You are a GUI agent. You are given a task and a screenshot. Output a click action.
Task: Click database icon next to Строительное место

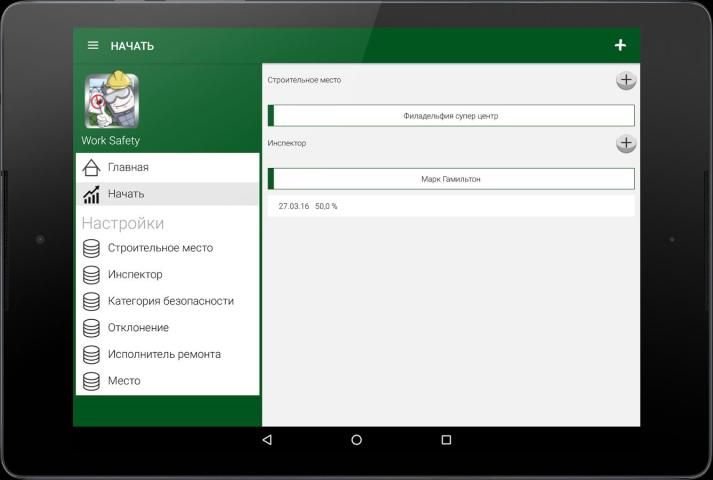[x=91, y=248]
